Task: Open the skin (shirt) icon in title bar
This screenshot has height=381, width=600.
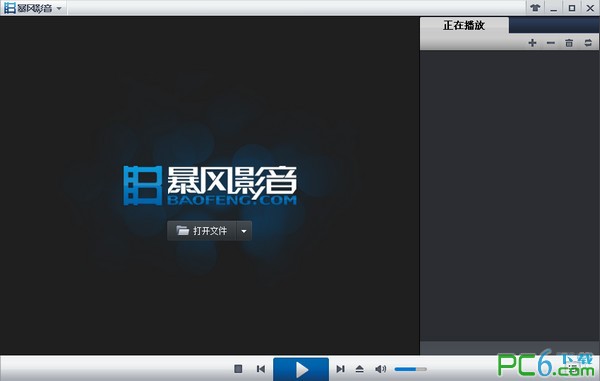Action: pos(535,8)
